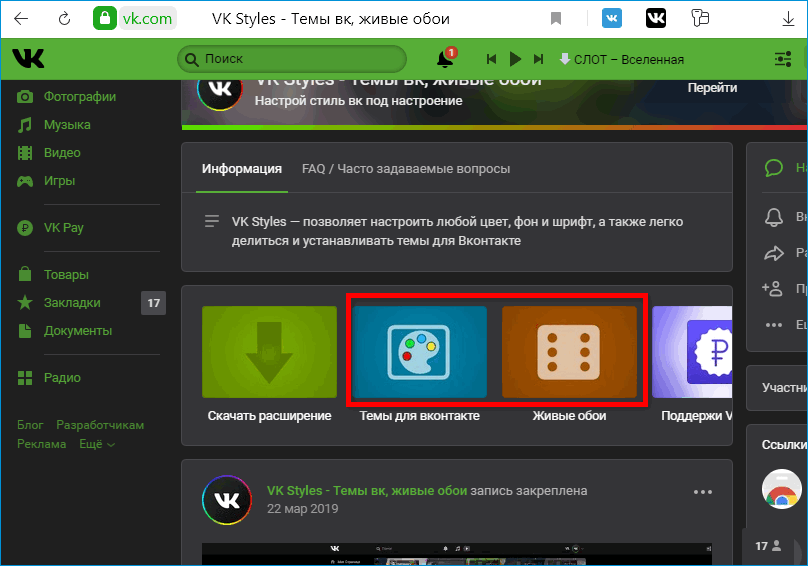
Task: Play the current music track
Action: coord(515,59)
